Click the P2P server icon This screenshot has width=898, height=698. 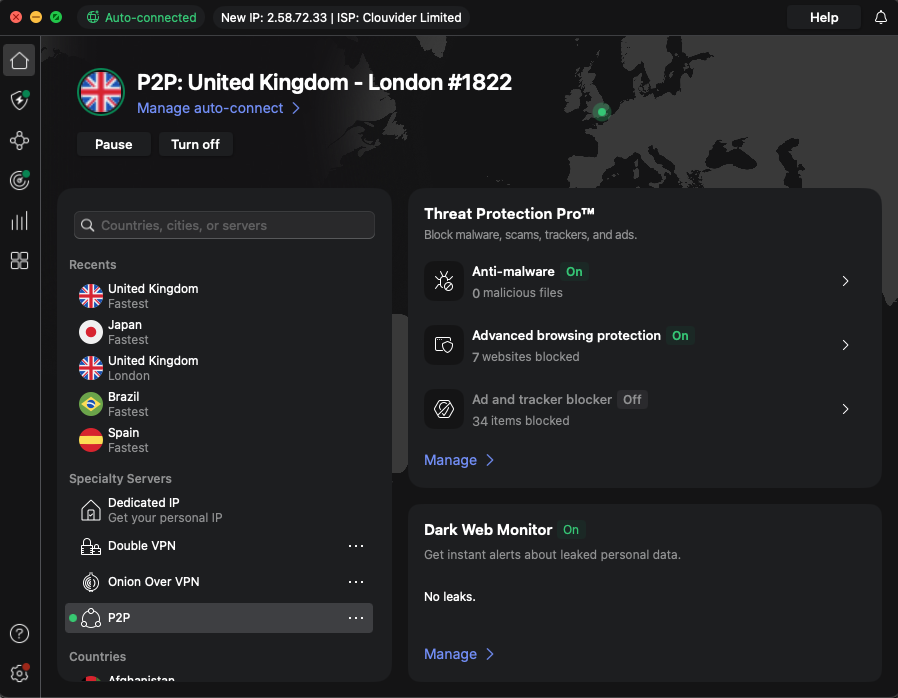90,618
